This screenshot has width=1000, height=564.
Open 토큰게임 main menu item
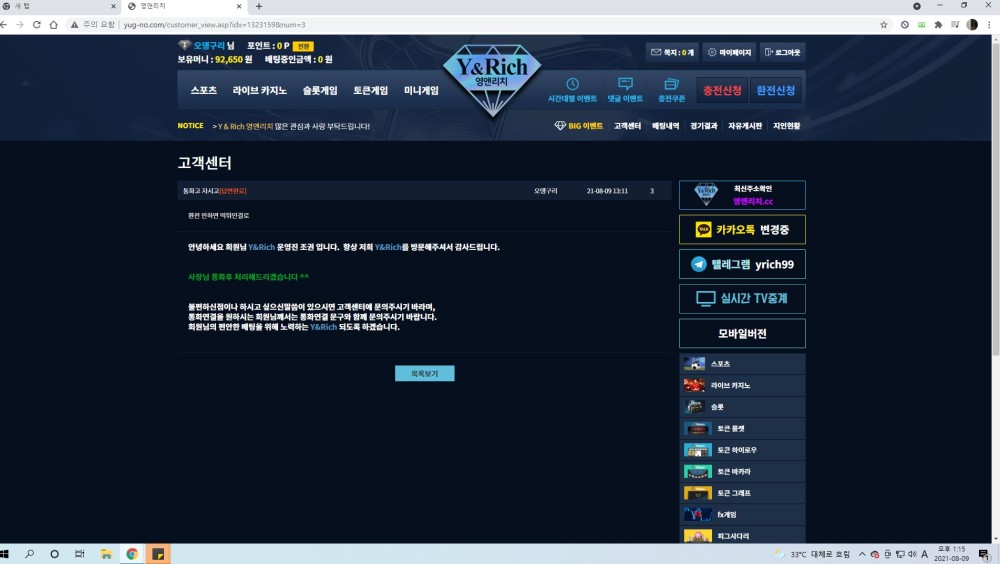pyautogui.click(x=371, y=91)
